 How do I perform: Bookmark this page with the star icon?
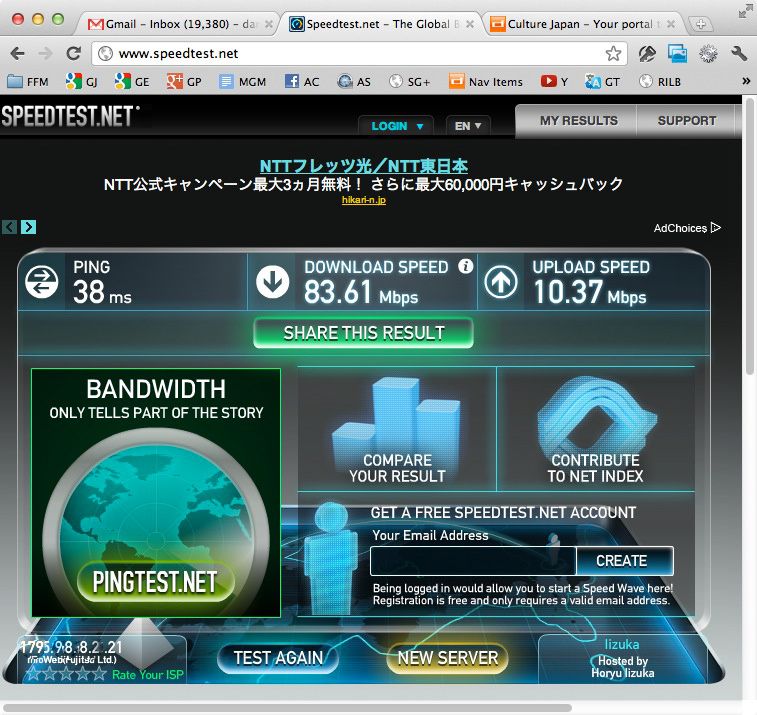pyautogui.click(x=613, y=54)
